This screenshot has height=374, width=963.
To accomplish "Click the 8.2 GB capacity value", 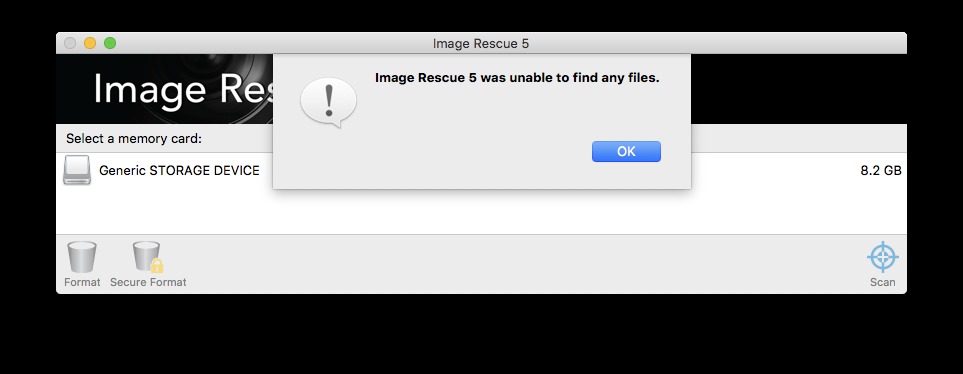I will pyautogui.click(x=881, y=171).
